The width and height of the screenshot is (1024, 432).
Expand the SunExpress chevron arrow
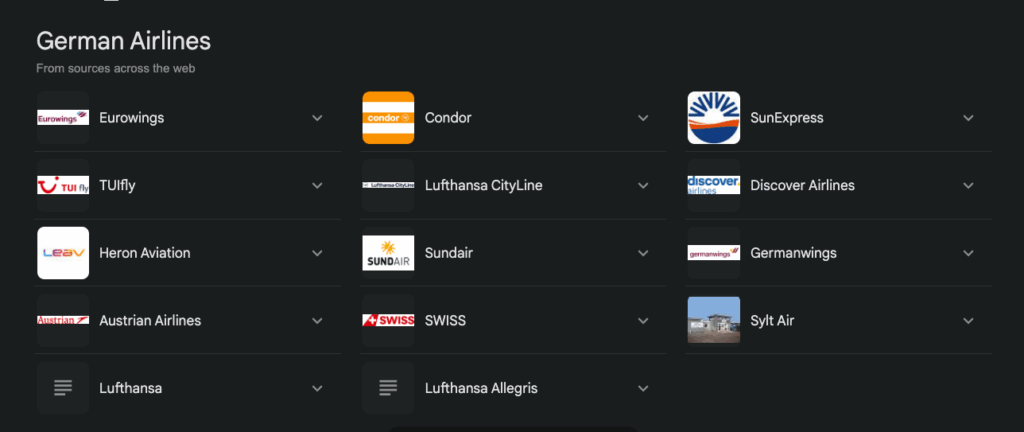click(x=968, y=118)
